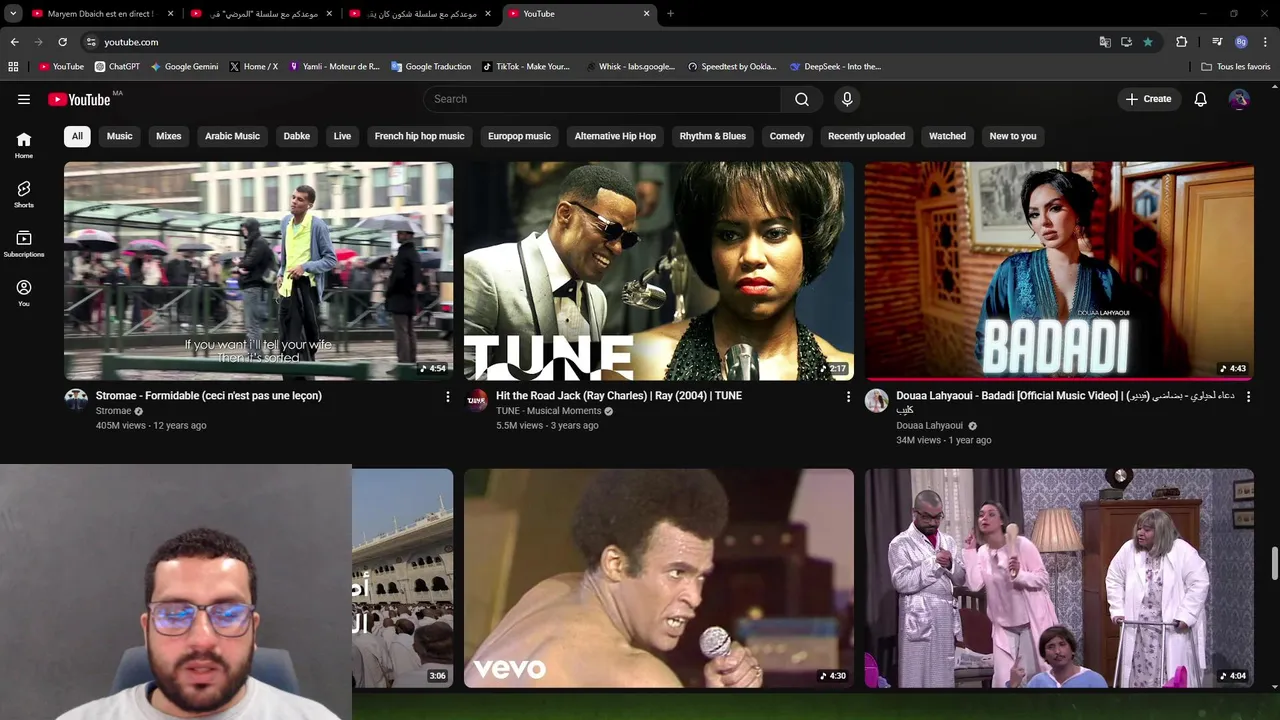
Task: Open Chrome apps grid in bookmarks bar
Action: [13, 67]
